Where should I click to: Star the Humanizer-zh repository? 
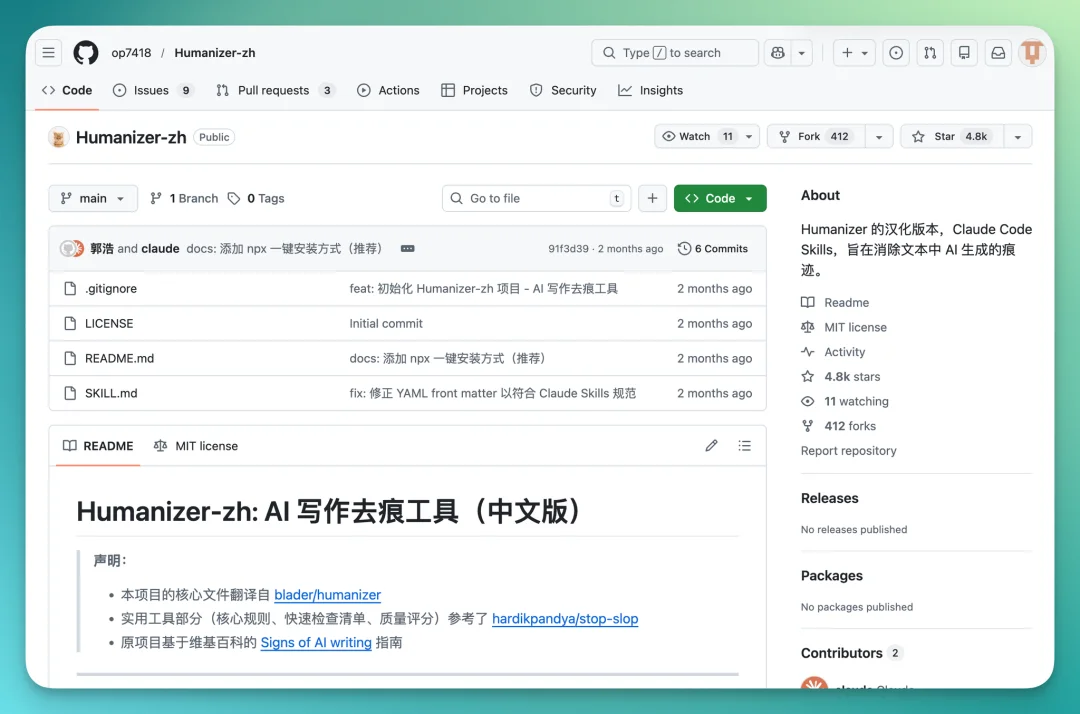[947, 136]
